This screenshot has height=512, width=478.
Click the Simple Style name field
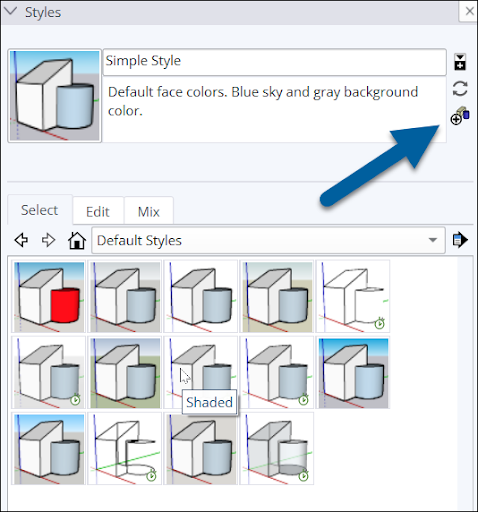(274, 62)
